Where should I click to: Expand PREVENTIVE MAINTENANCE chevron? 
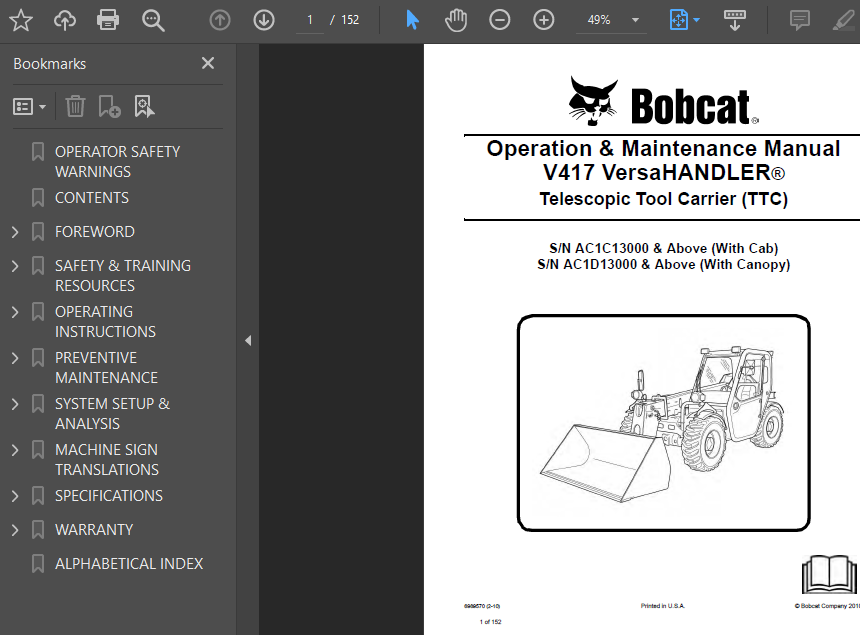coord(15,358)
